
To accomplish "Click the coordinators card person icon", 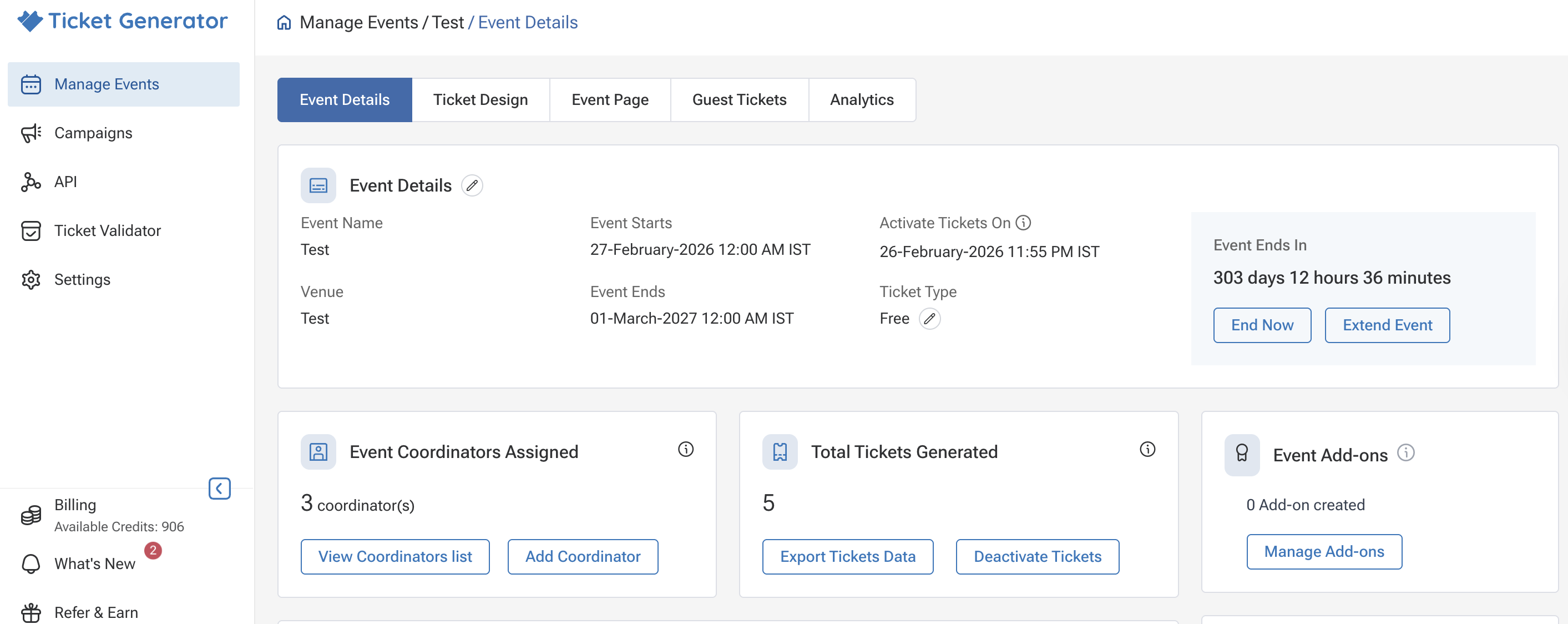I will point(318,452).
